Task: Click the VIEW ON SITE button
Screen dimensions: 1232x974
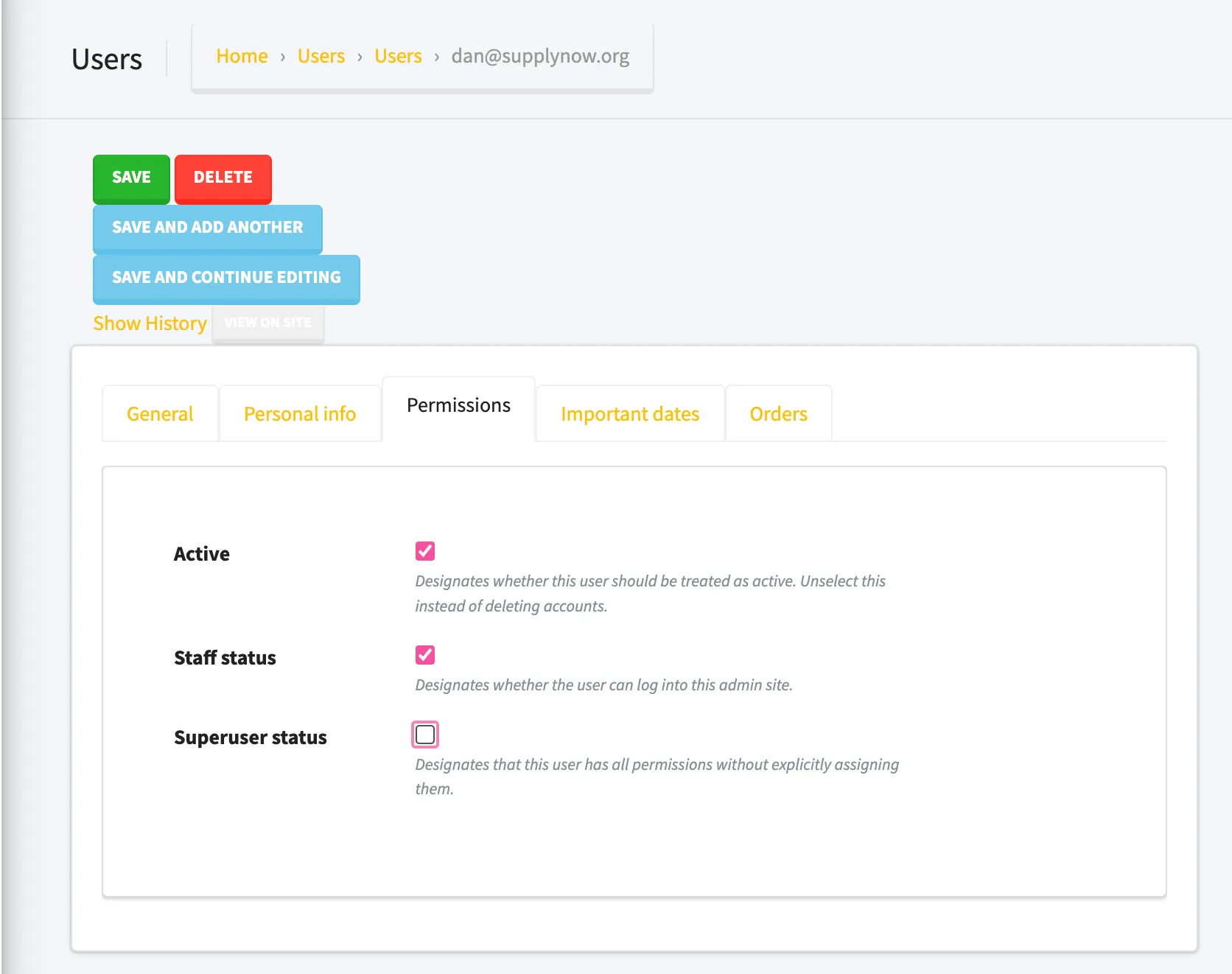Action: (x=267, y=323)
